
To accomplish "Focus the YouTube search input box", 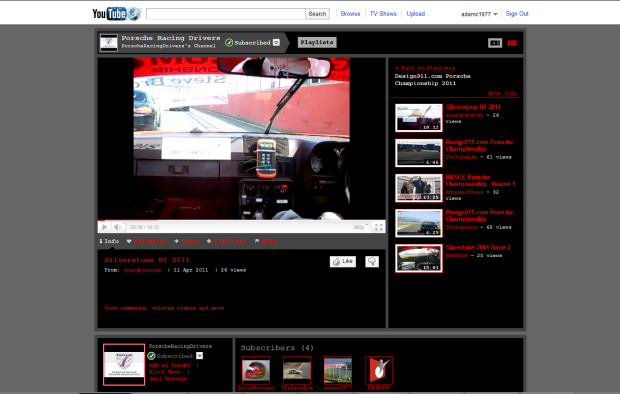I will coord(225,14).
